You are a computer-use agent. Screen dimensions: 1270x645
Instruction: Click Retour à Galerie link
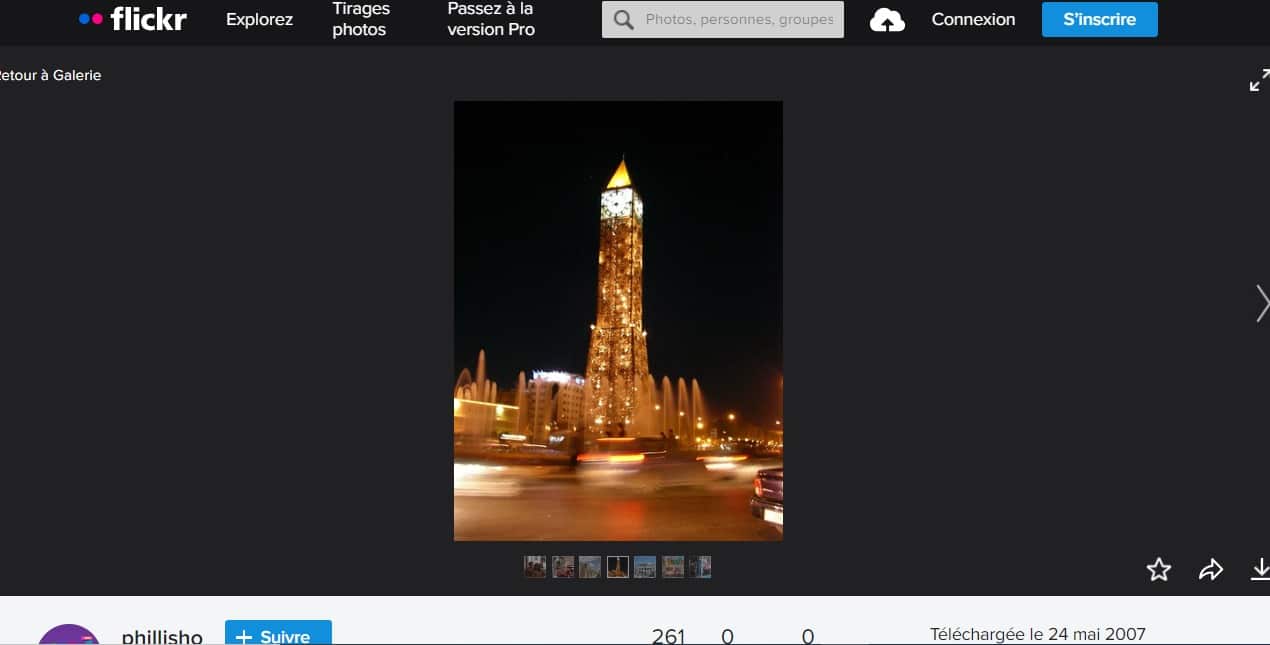pyautogui.click(x=50, y=74)
